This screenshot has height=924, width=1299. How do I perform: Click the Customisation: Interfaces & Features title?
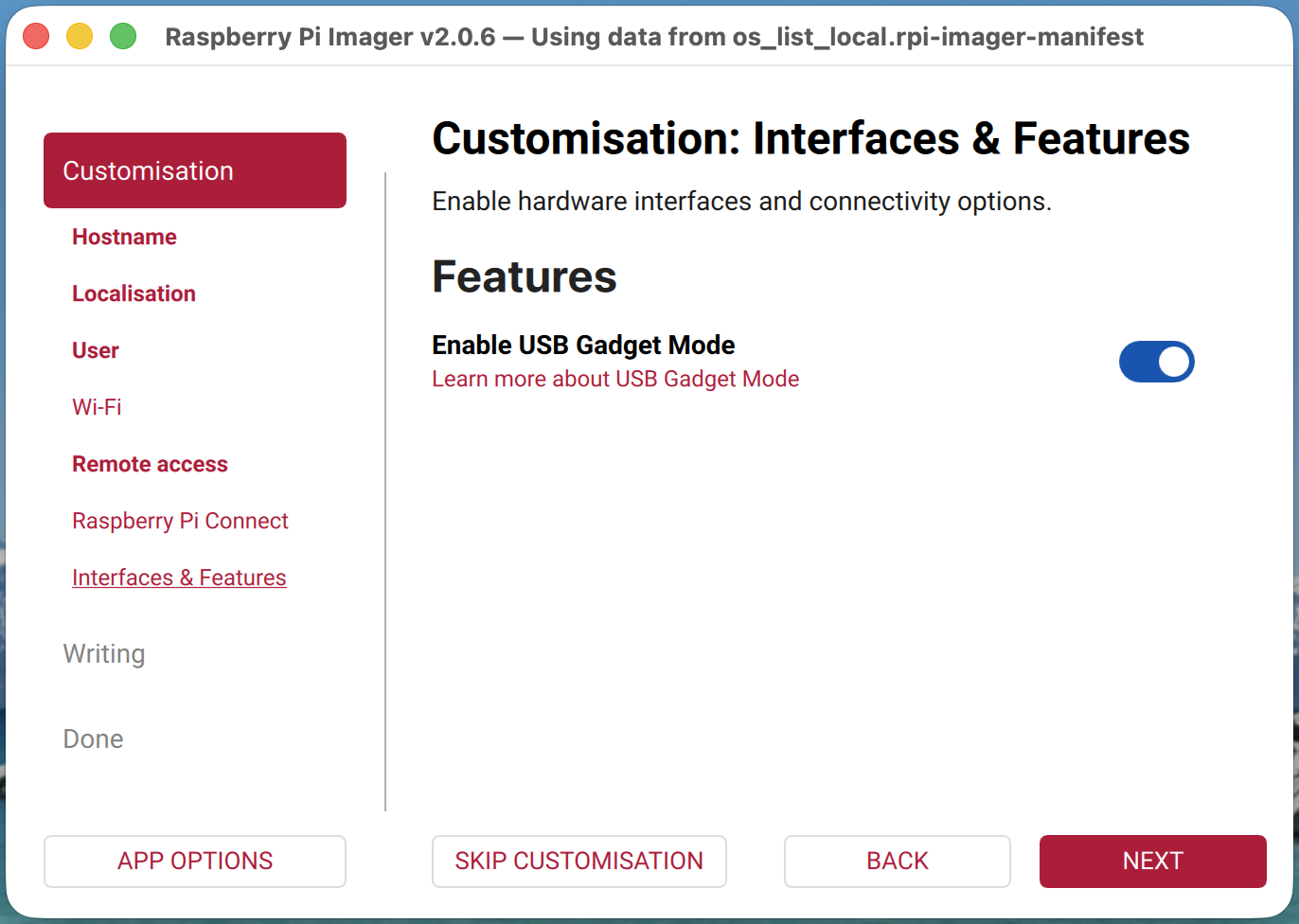point(810,138)
